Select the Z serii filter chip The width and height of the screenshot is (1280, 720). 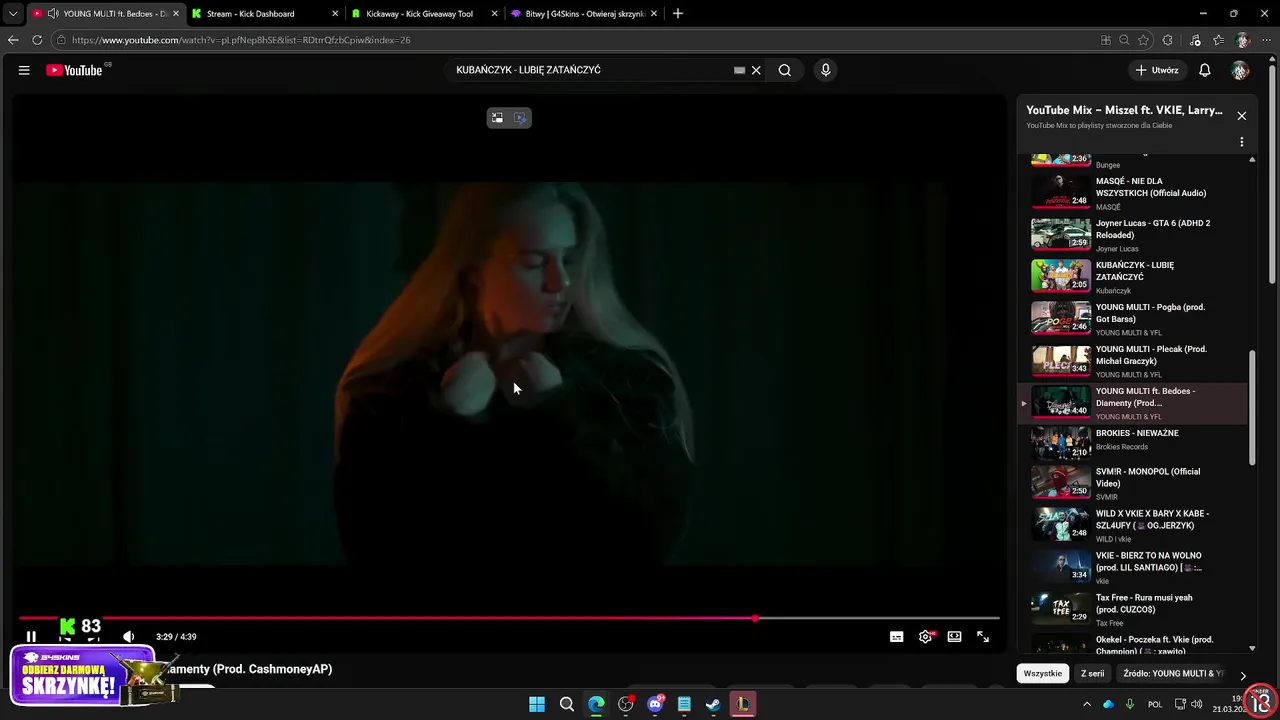point(1093,674)
